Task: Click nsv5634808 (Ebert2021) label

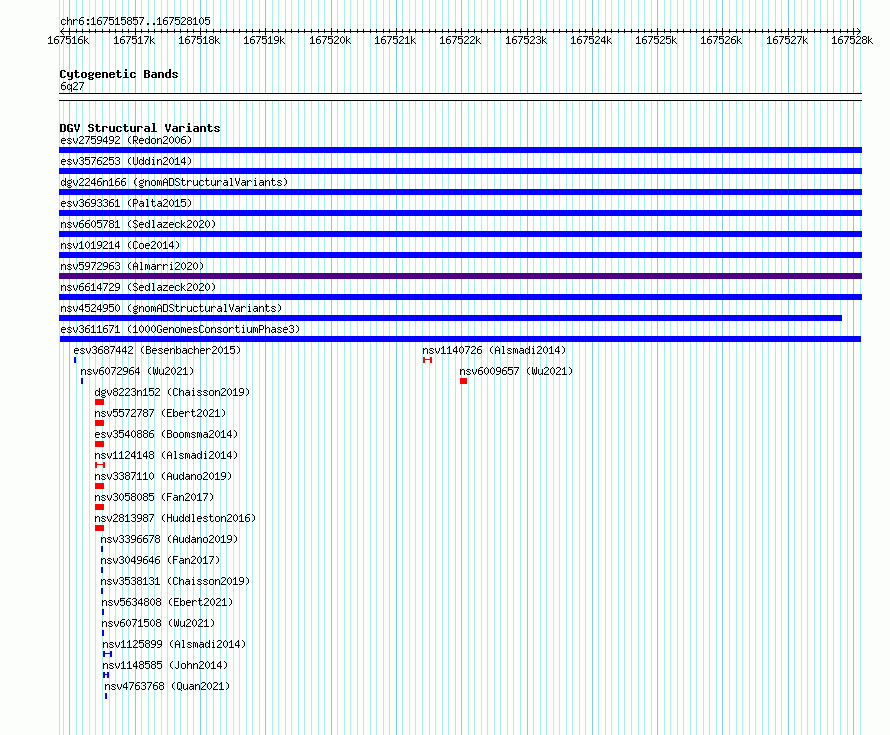Action: point(167,602)
